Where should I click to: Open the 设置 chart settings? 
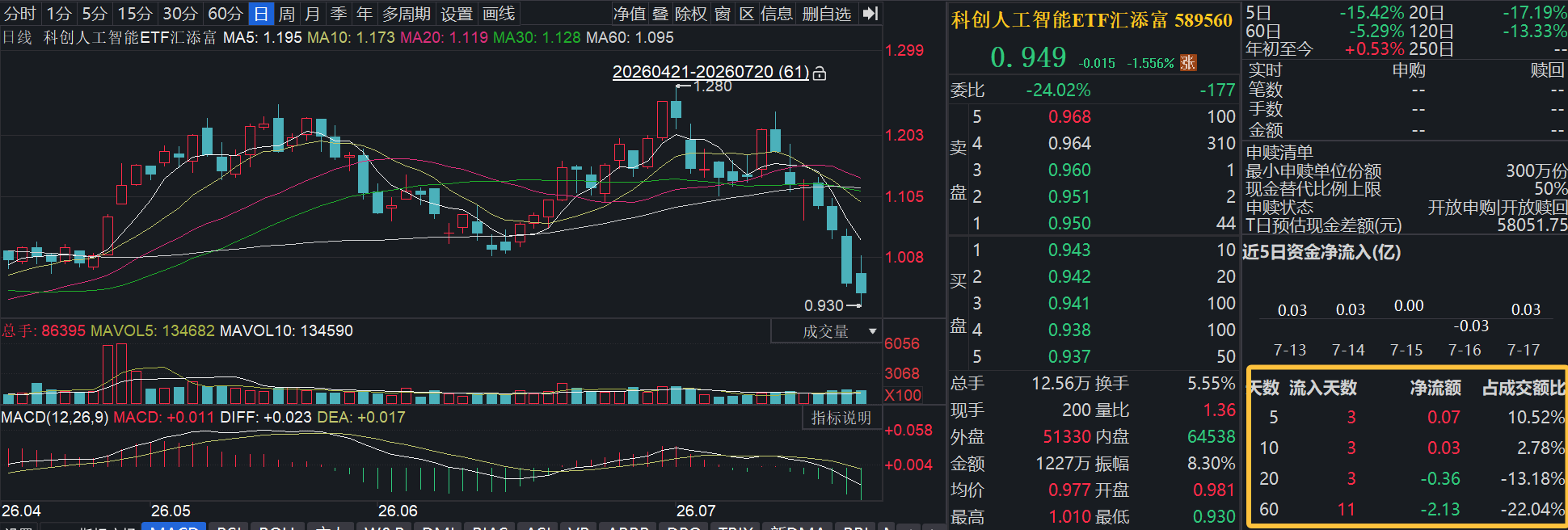[457, 14]
